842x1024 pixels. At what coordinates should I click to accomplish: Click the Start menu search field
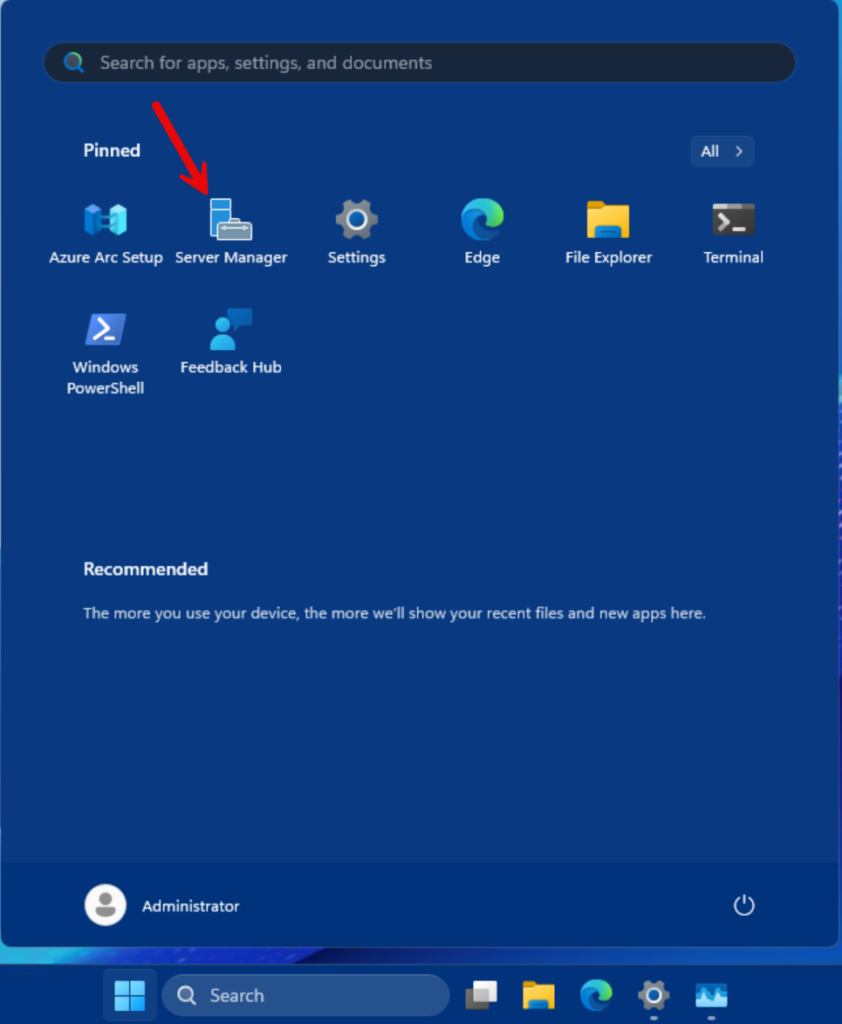[419, 63]
